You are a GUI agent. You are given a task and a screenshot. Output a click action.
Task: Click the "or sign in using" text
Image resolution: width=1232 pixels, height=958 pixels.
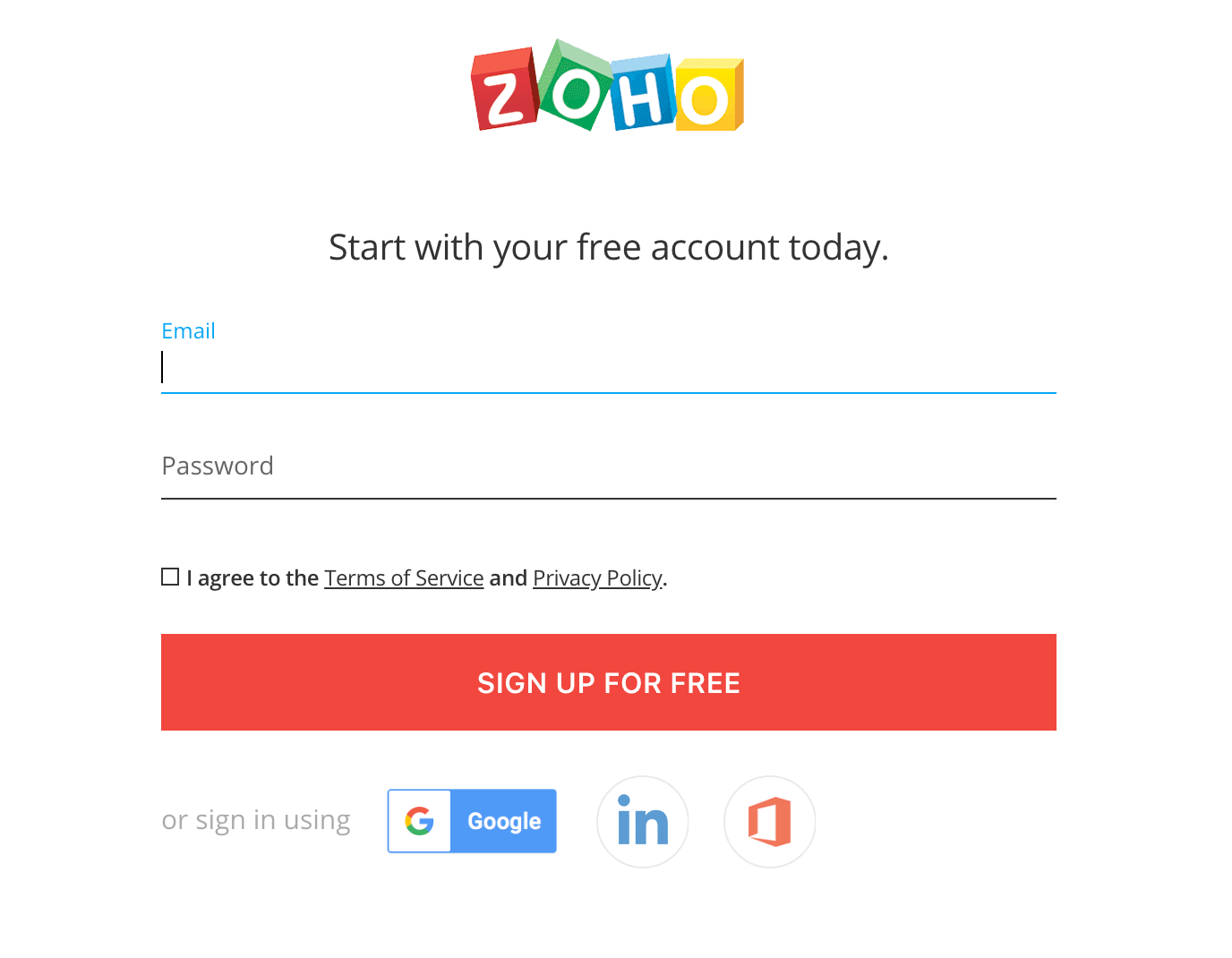[x=256, y=820]
